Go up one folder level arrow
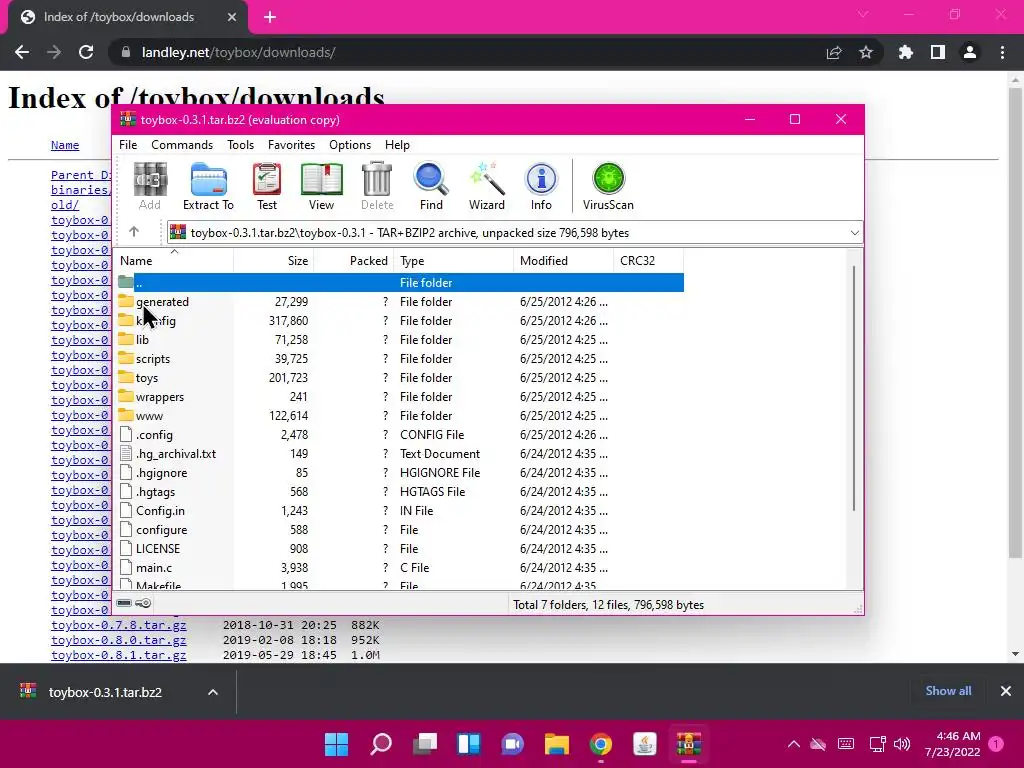 point(134,232)
